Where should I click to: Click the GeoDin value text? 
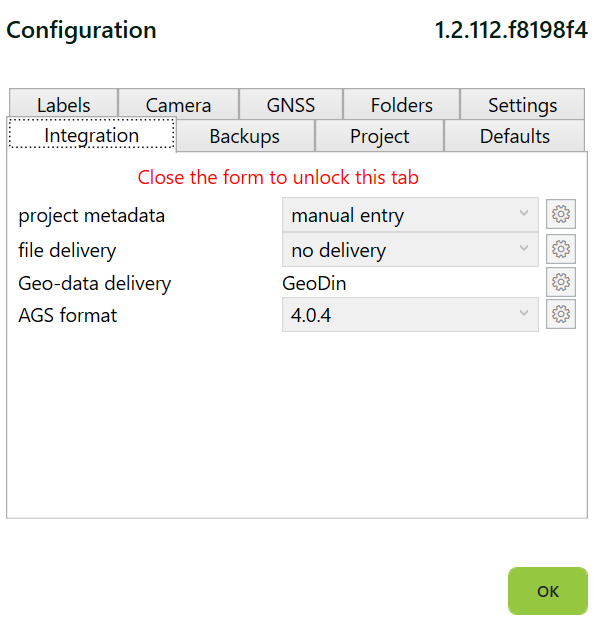(x=315, y=283)
